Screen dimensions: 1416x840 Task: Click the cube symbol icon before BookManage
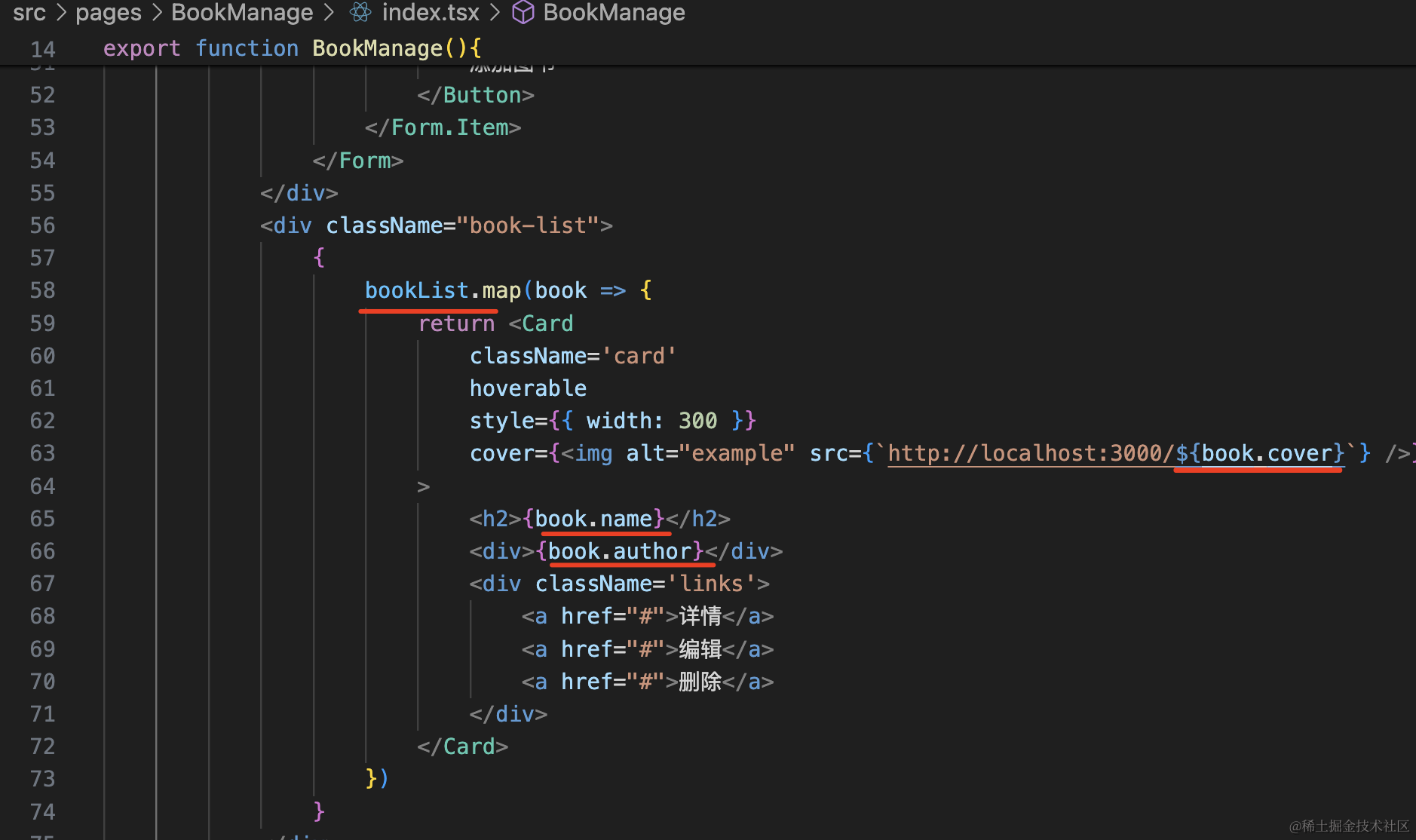523,12
